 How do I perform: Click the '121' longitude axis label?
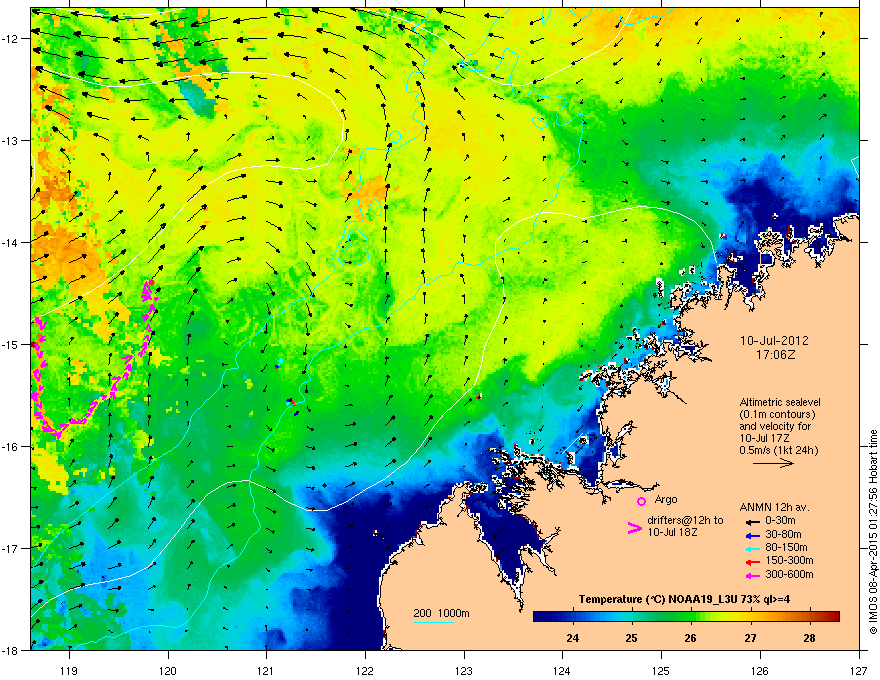(266, 670)
